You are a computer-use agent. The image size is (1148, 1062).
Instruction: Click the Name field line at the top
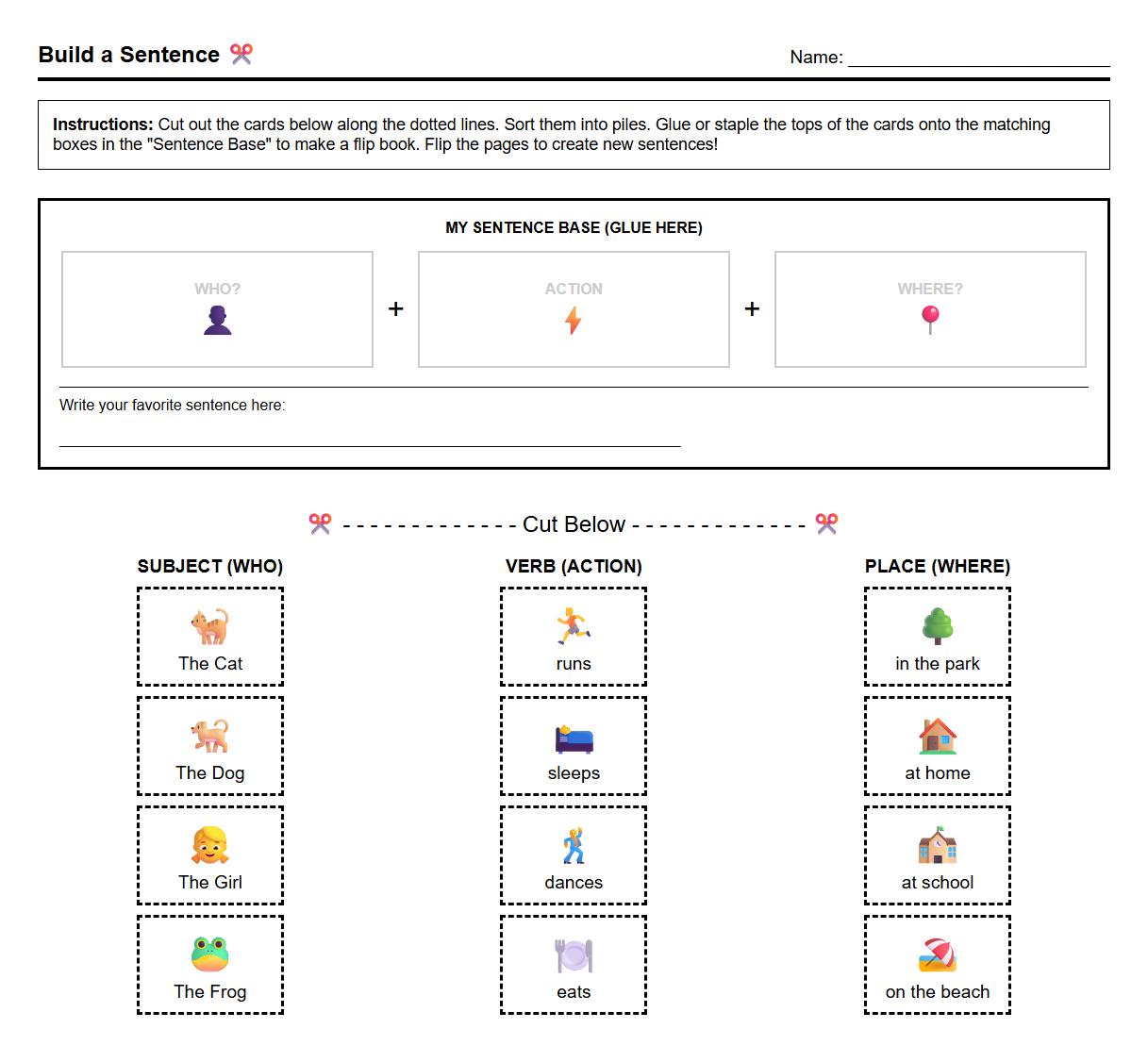(x=979, y=62)
